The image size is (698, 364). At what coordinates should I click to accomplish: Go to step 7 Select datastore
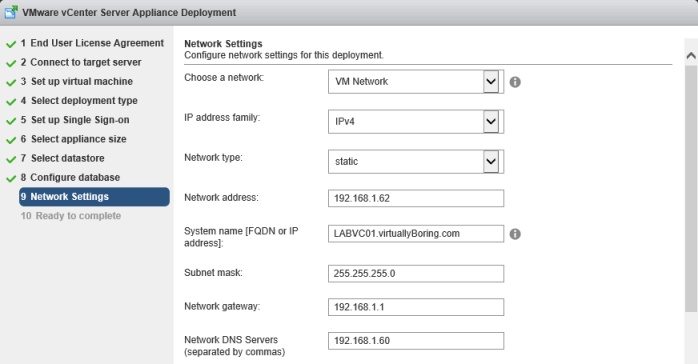[62, 158]
